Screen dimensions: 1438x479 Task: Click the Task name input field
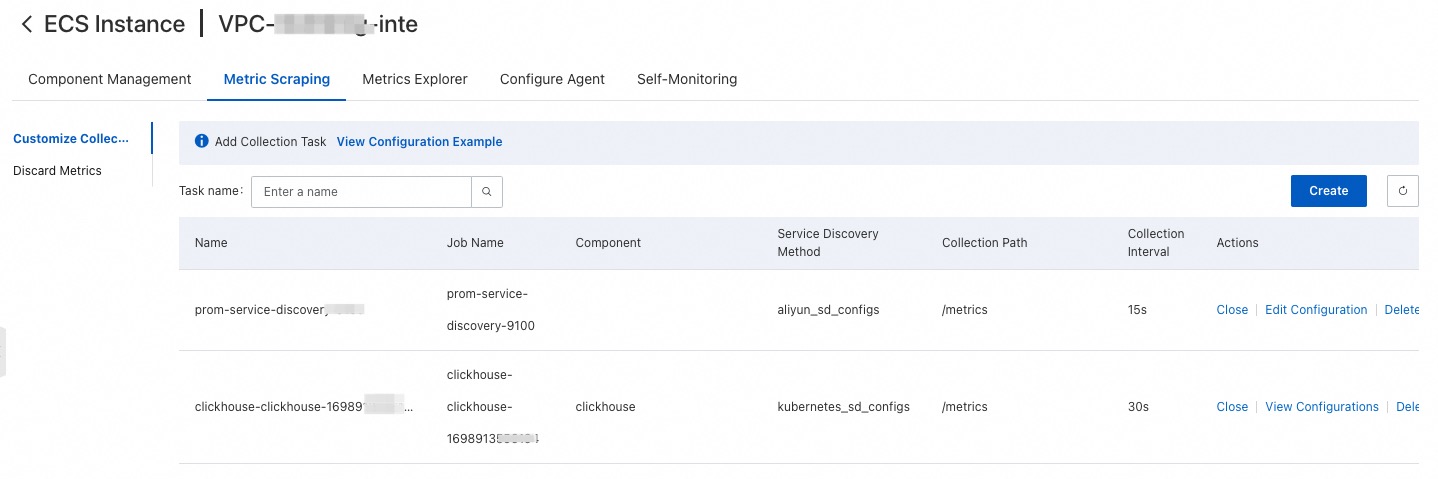click(361, 192)
